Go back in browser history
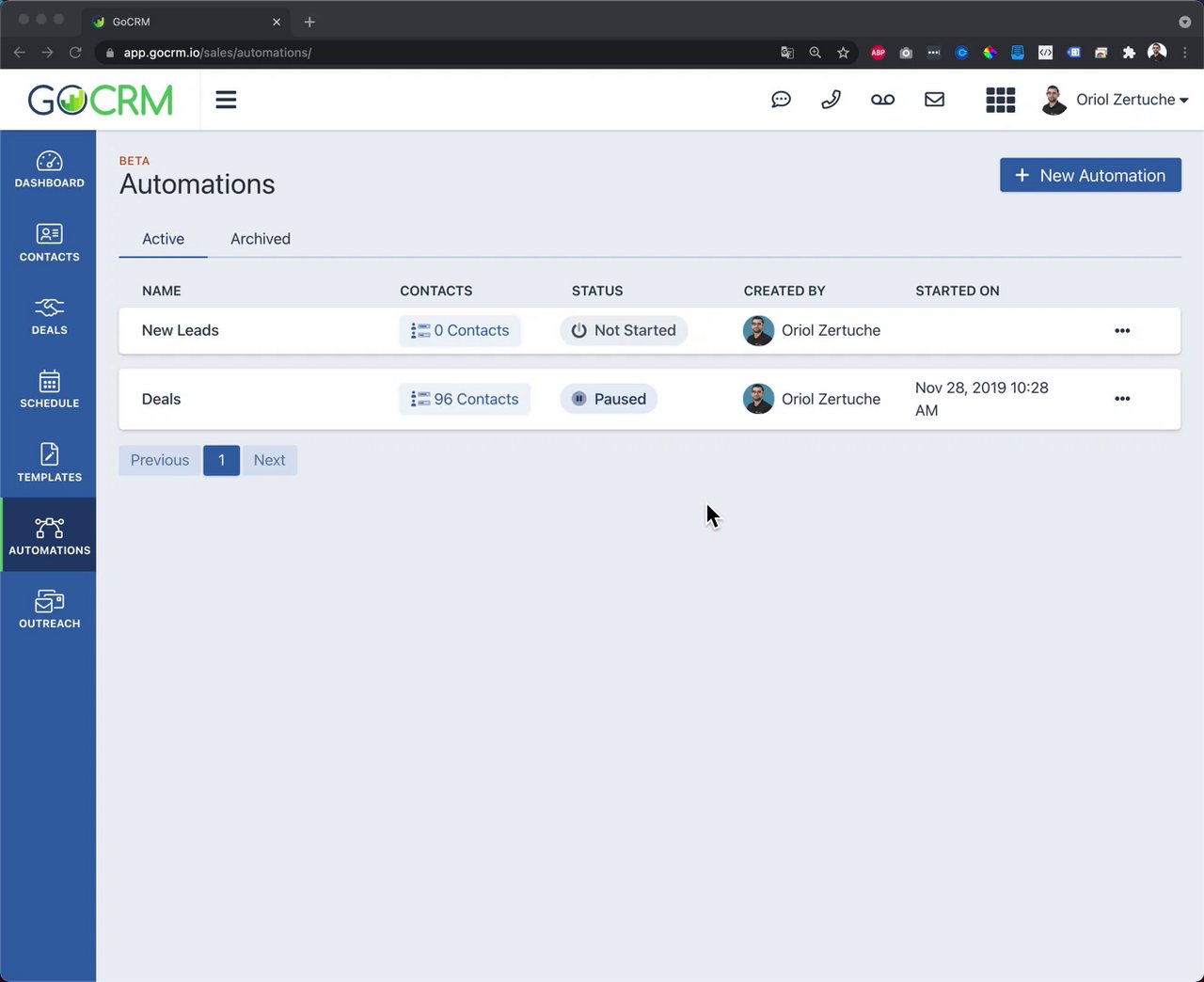This screenshot has width=1204, height=982. point(20,53)
